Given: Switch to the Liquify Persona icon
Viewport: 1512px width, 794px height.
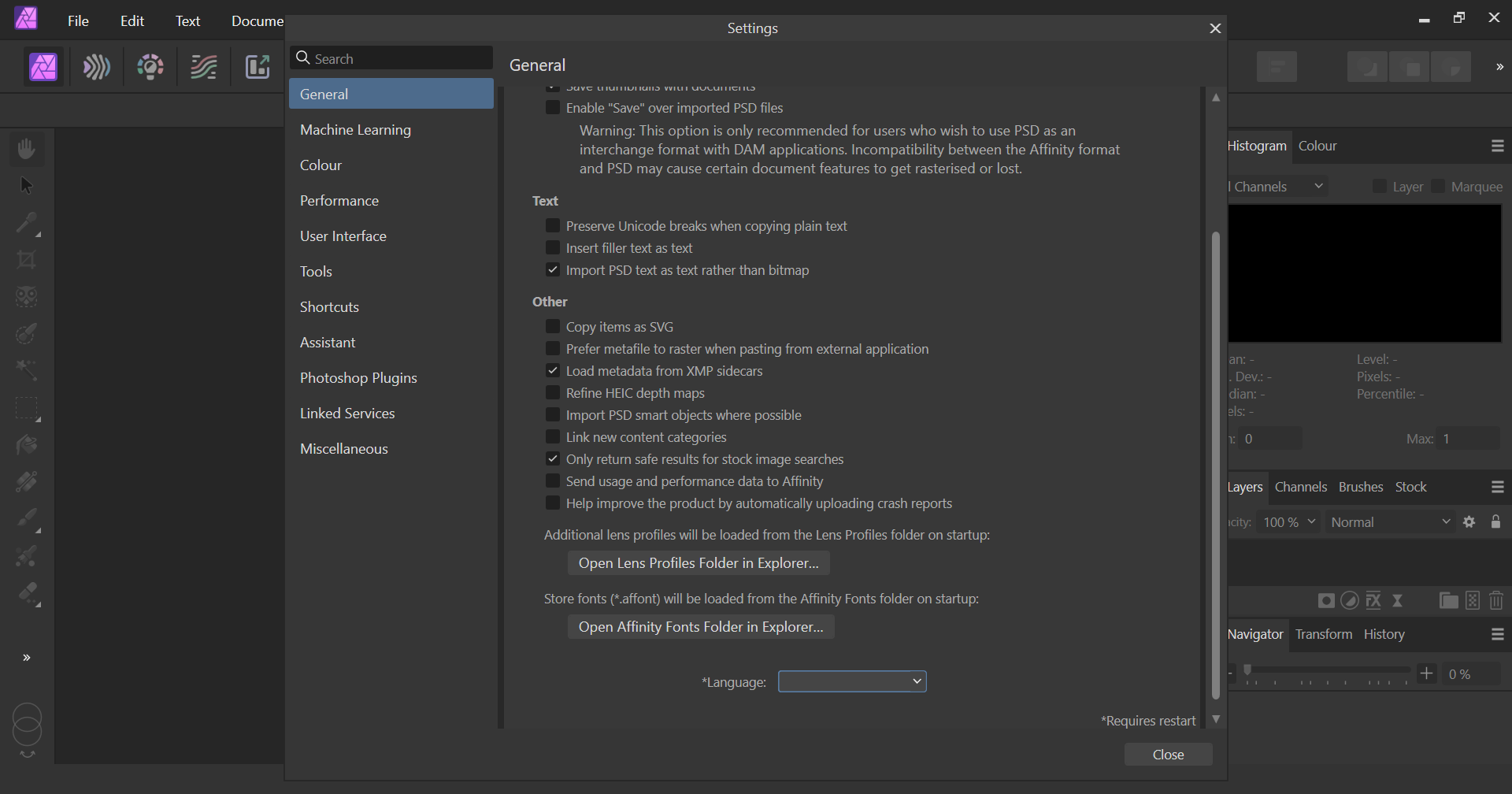Looking at the screenshot, I should coord(97,67).
